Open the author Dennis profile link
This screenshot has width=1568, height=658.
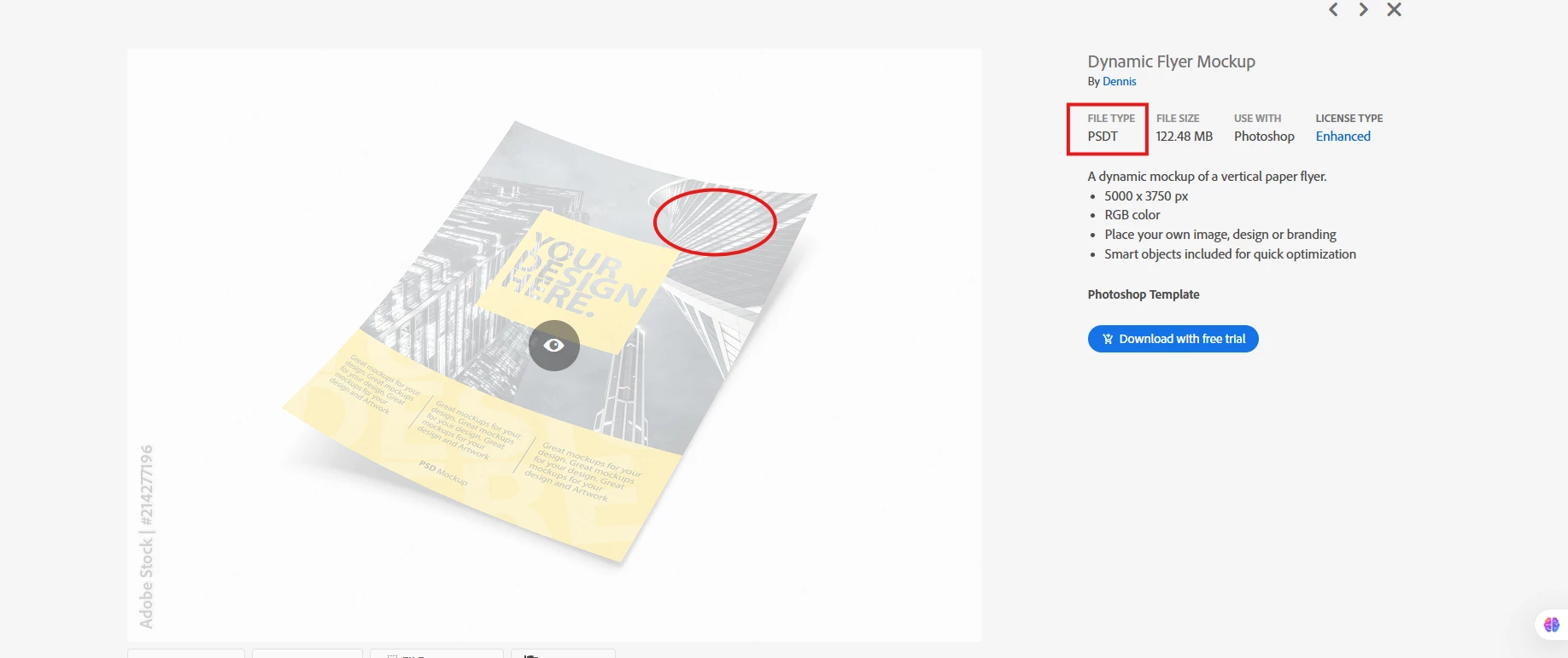pyautogui.click(x=1119, y=81)
